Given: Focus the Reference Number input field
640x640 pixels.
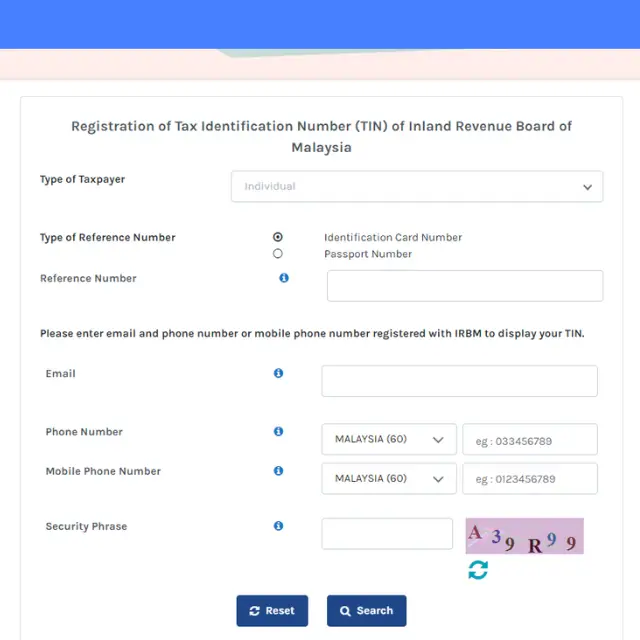Looking at the screenshot, I should tap(465, 286).
